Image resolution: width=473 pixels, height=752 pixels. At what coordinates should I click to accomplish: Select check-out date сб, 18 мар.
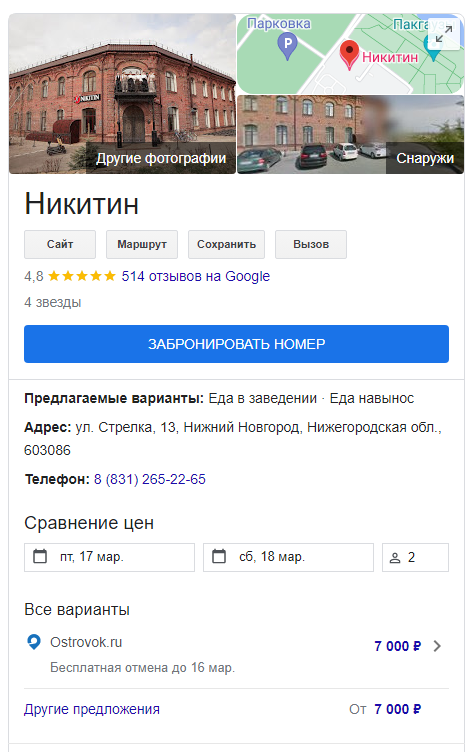pos(288,557)
